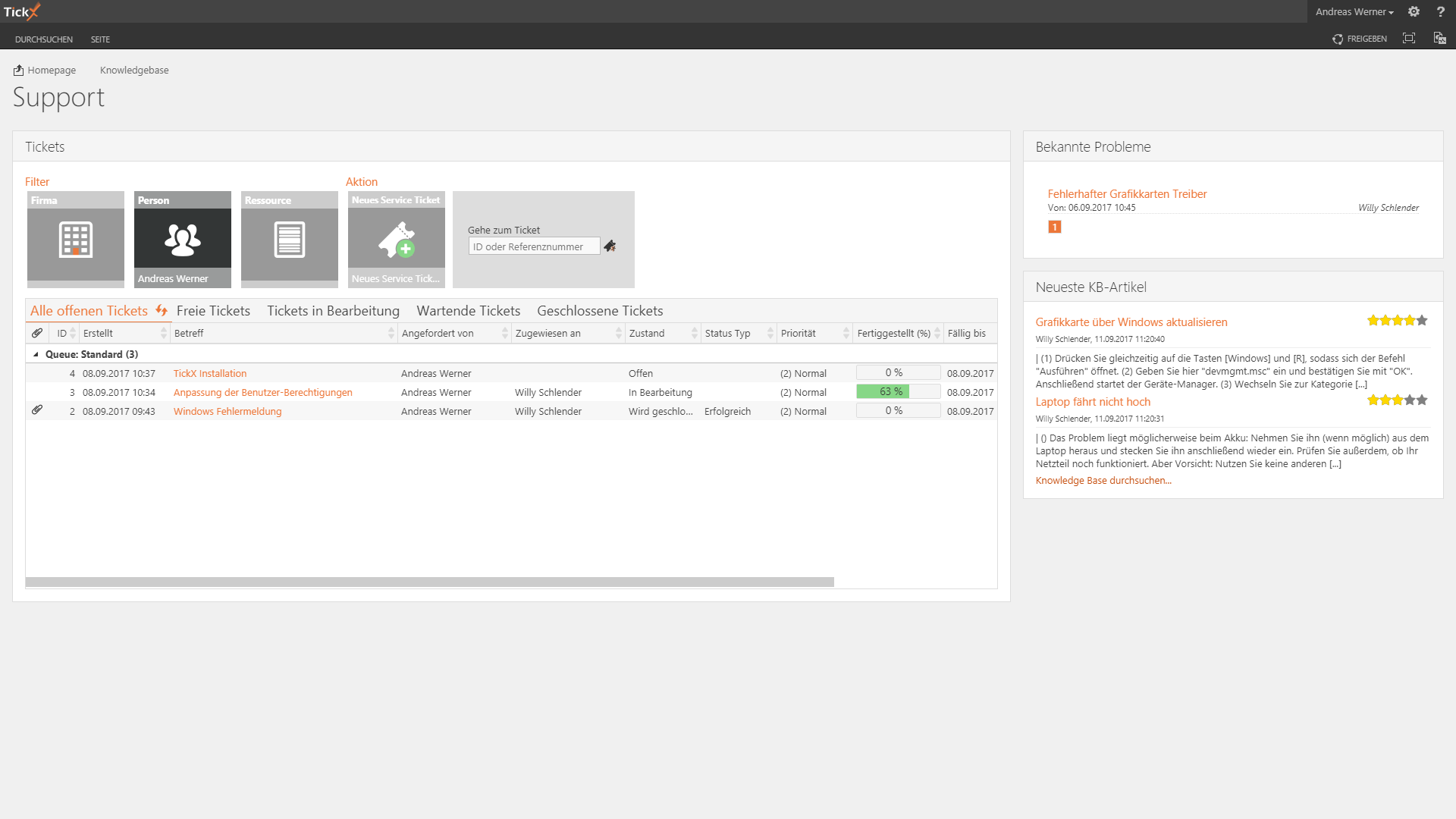Sort by ID column header

click(63, 333)
